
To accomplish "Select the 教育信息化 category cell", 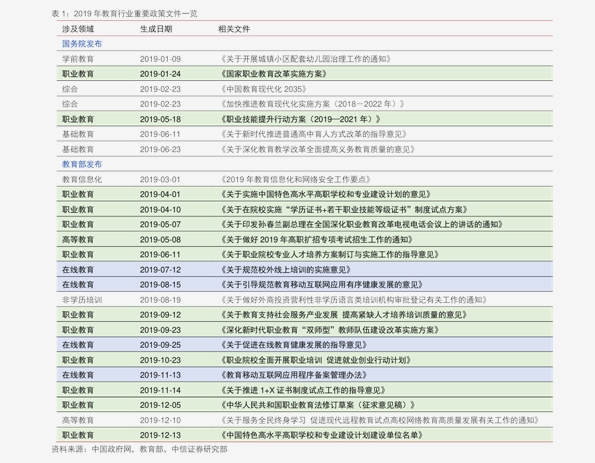I will 82,180.
